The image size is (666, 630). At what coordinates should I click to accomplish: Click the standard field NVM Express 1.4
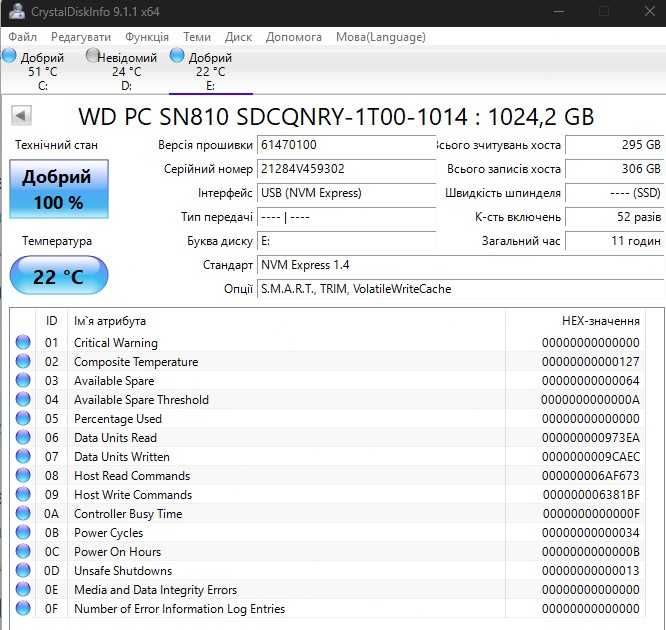click(461, 265)
